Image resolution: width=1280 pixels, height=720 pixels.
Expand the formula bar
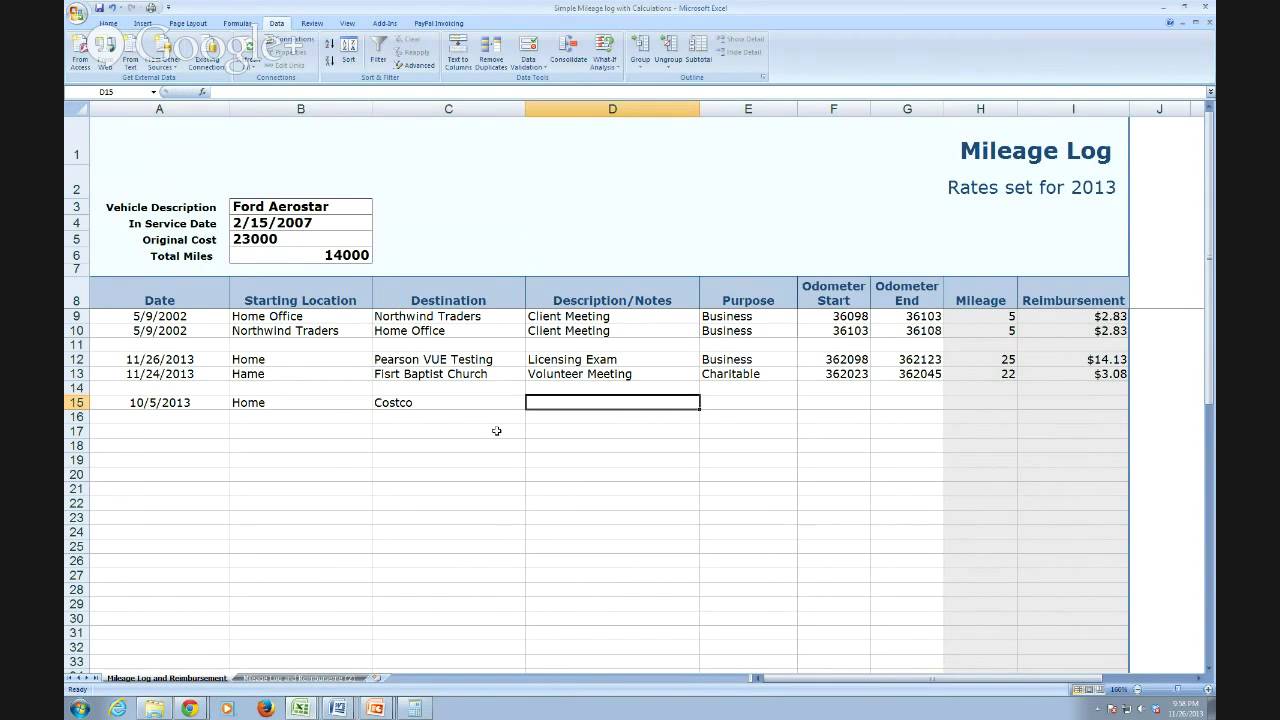1210,92
